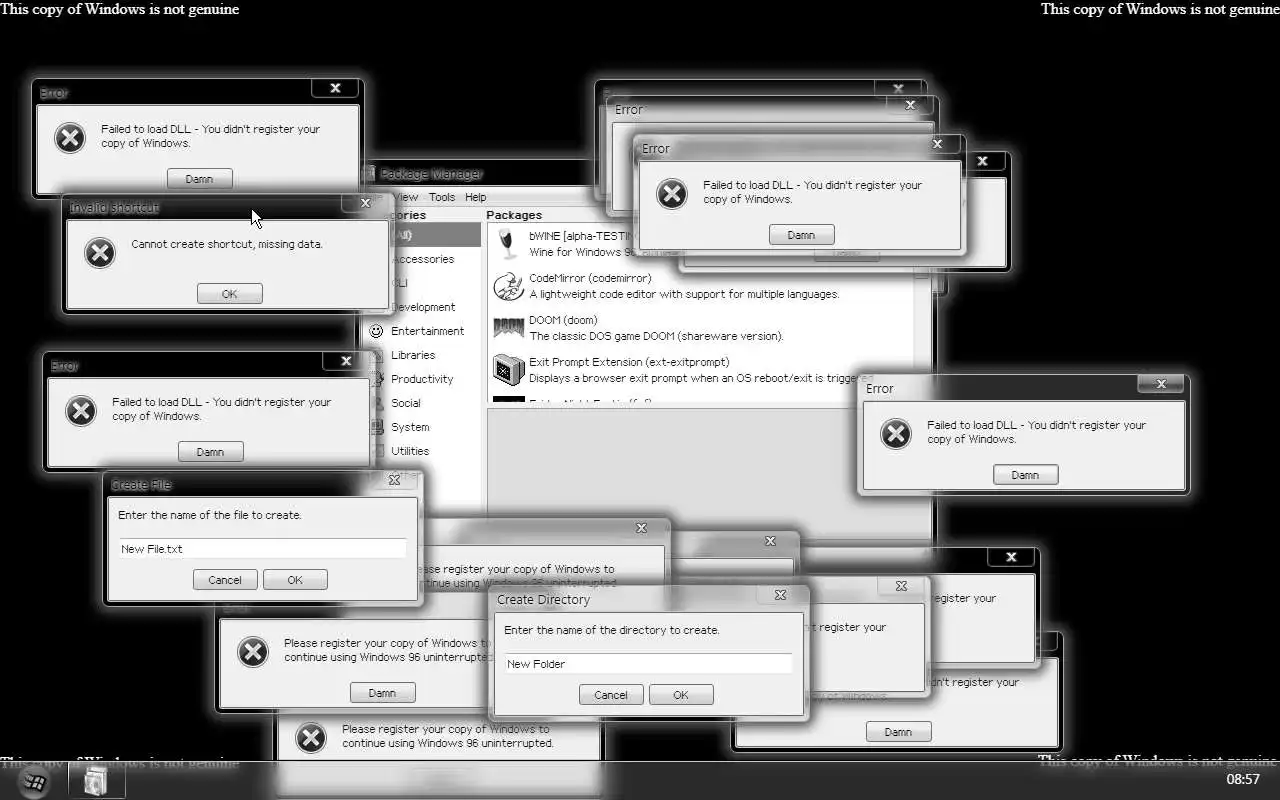The image size is (1280, 800).
Task: Click the New Folder directory name field
Action: (648, 664)
